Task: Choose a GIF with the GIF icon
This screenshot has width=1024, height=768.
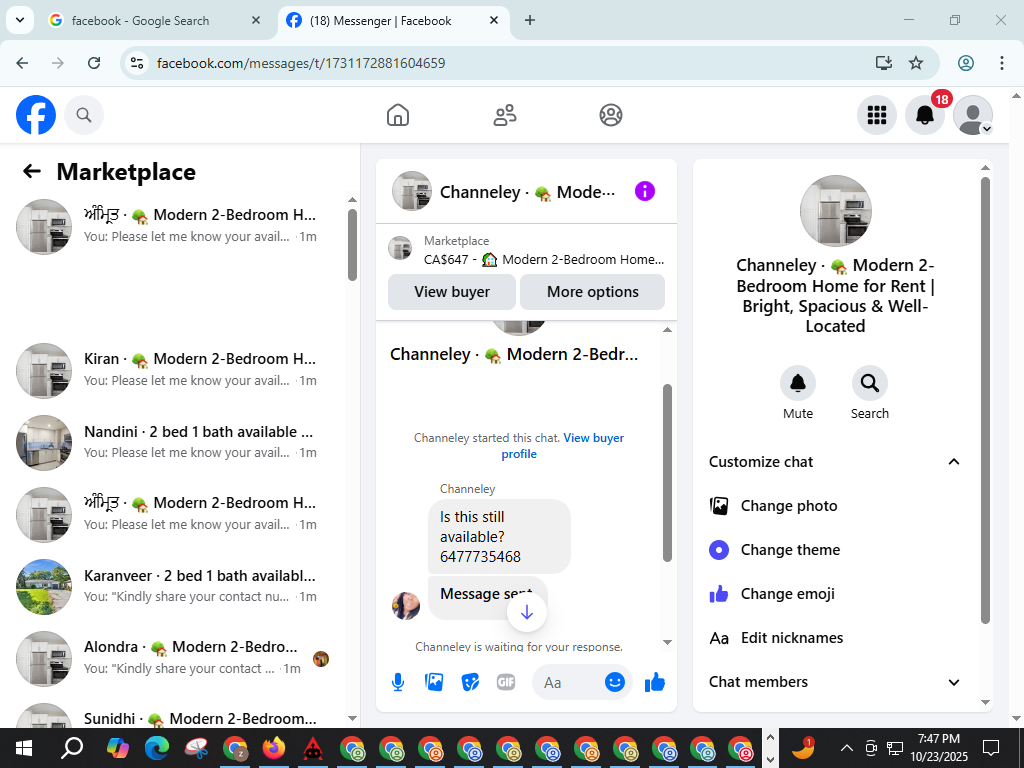Action: click(506, 682)
